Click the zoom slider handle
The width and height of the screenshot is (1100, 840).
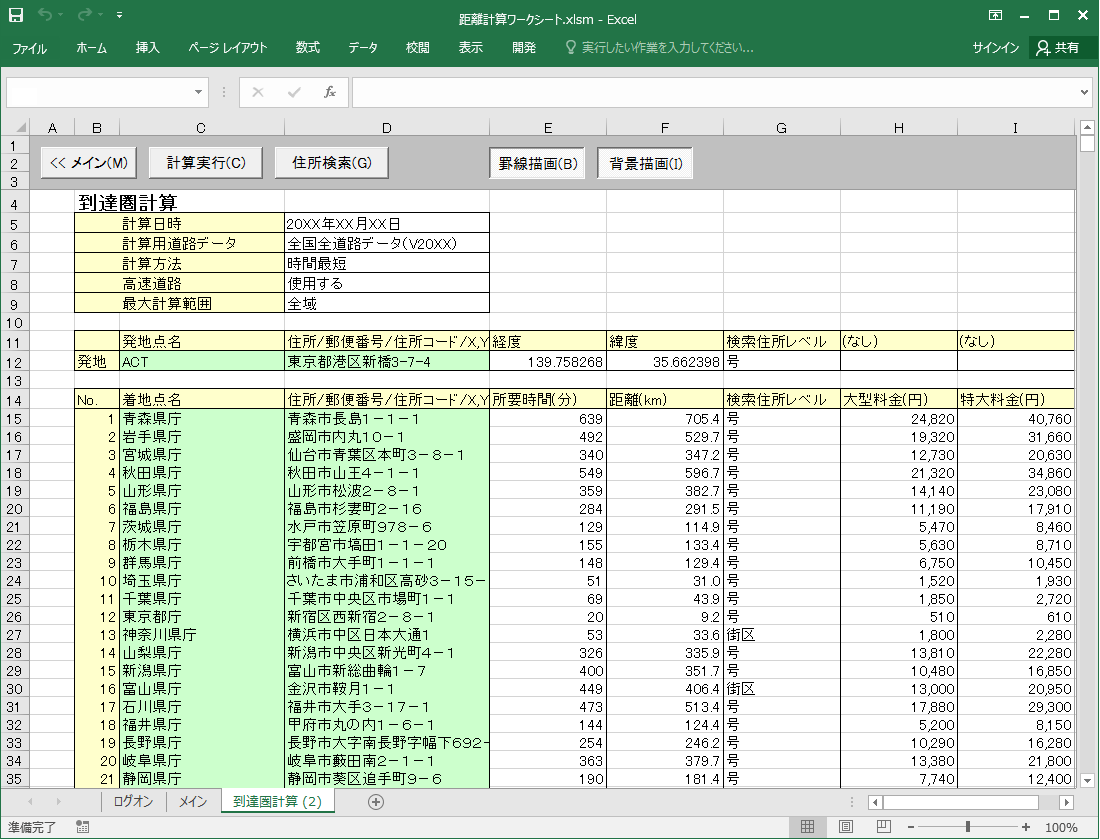coord(968,827)
